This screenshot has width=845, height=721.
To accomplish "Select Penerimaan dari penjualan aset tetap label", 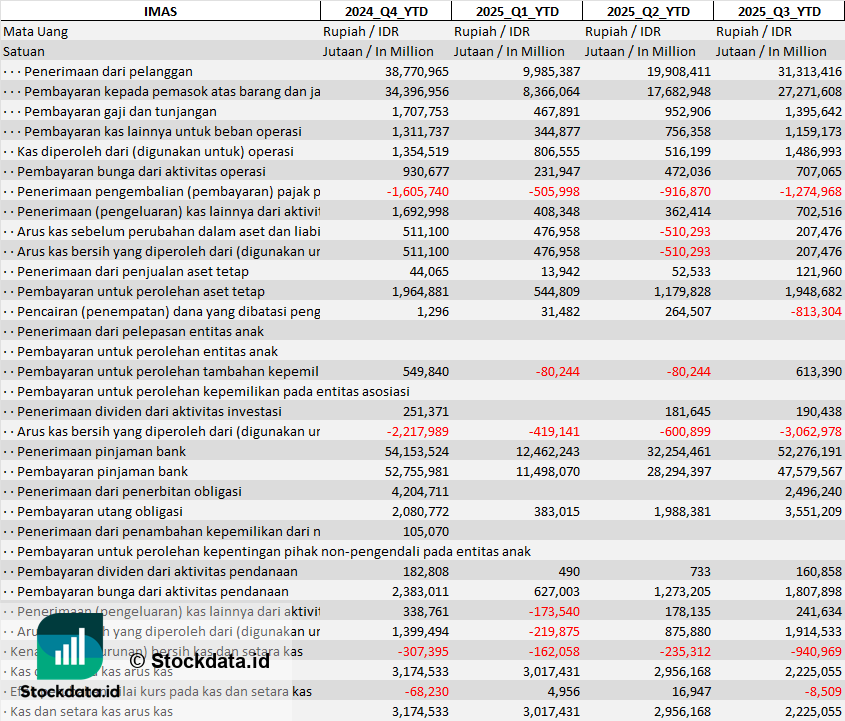I will (133, 271).
